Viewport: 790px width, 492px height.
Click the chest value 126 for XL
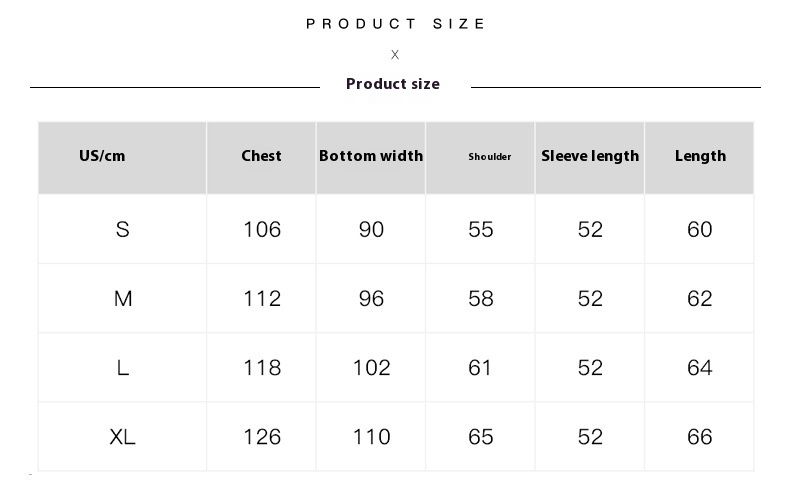click(262, 437)
